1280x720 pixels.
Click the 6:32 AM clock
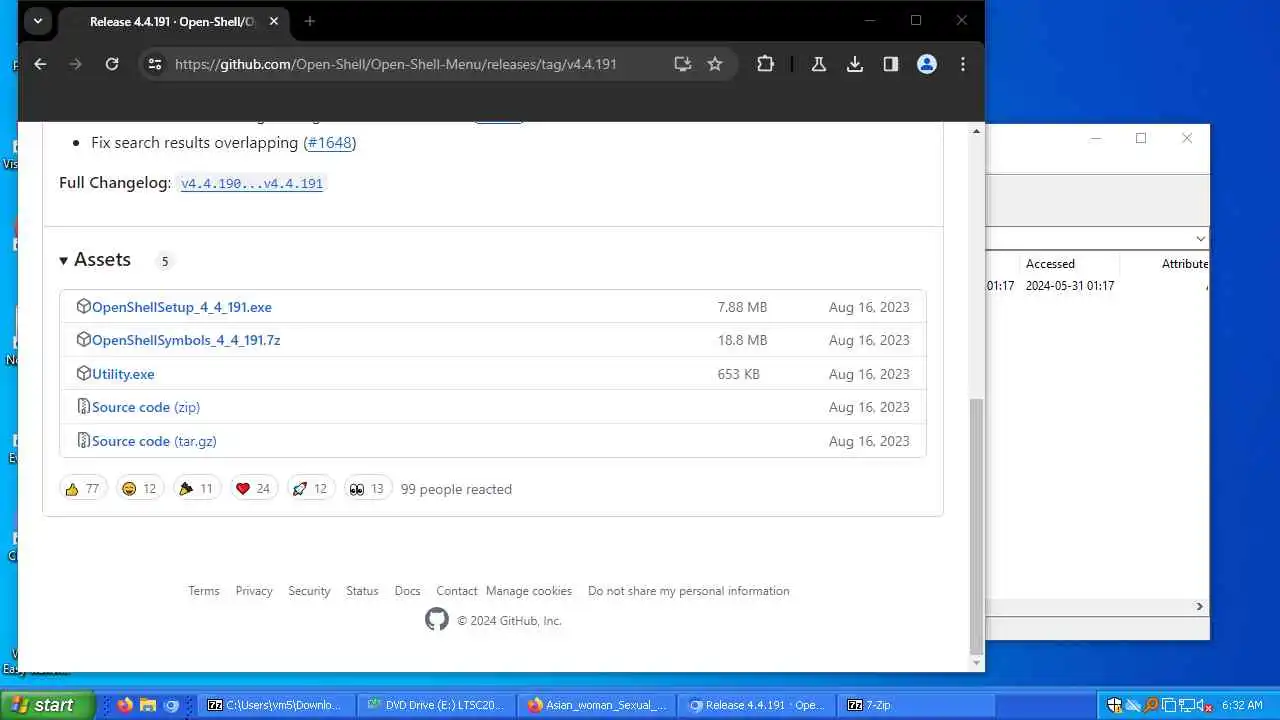[x=1242, y=705]
